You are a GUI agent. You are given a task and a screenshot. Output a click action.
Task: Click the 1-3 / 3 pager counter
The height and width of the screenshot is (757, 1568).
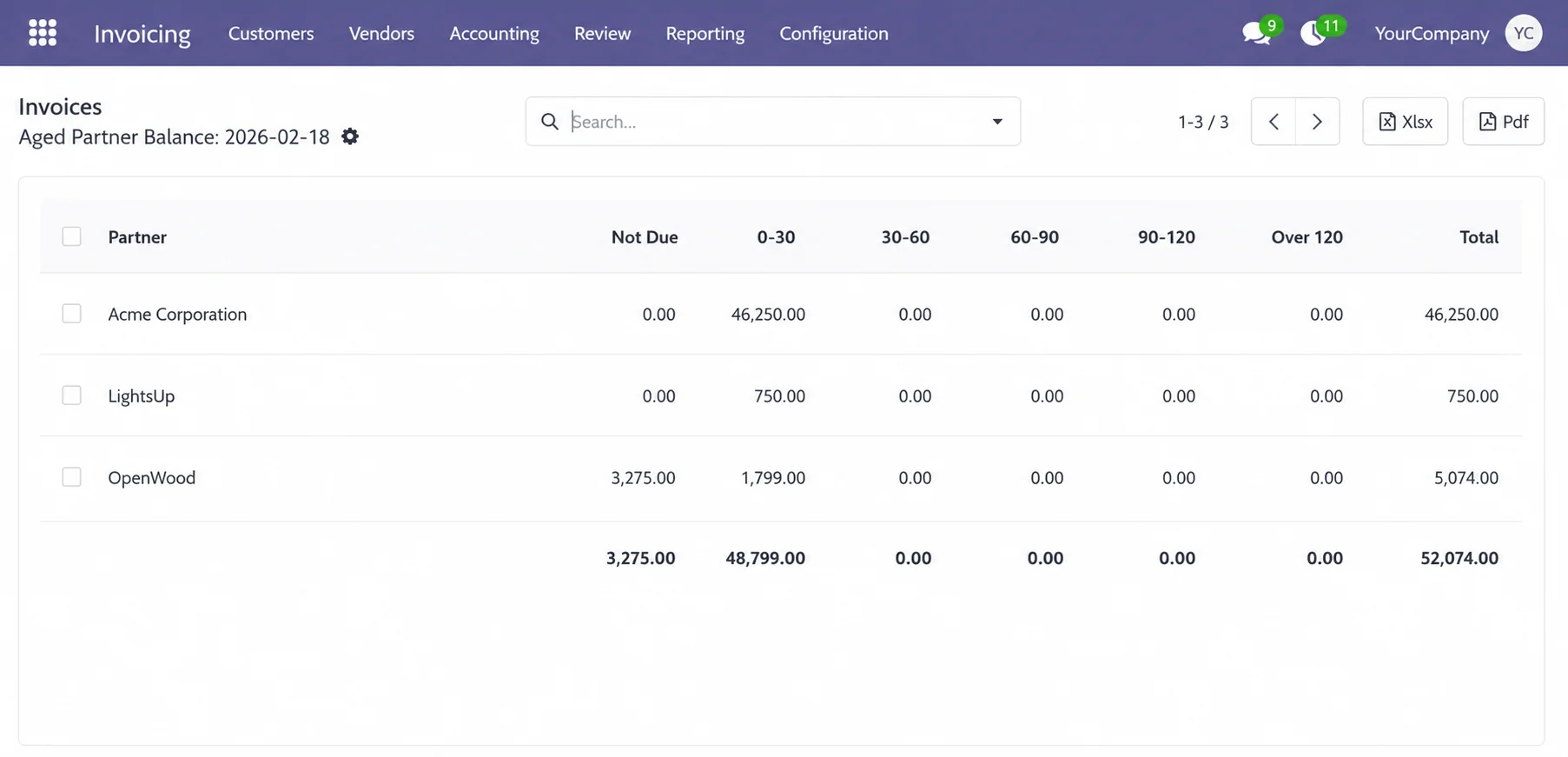(x=1203, y=122)
